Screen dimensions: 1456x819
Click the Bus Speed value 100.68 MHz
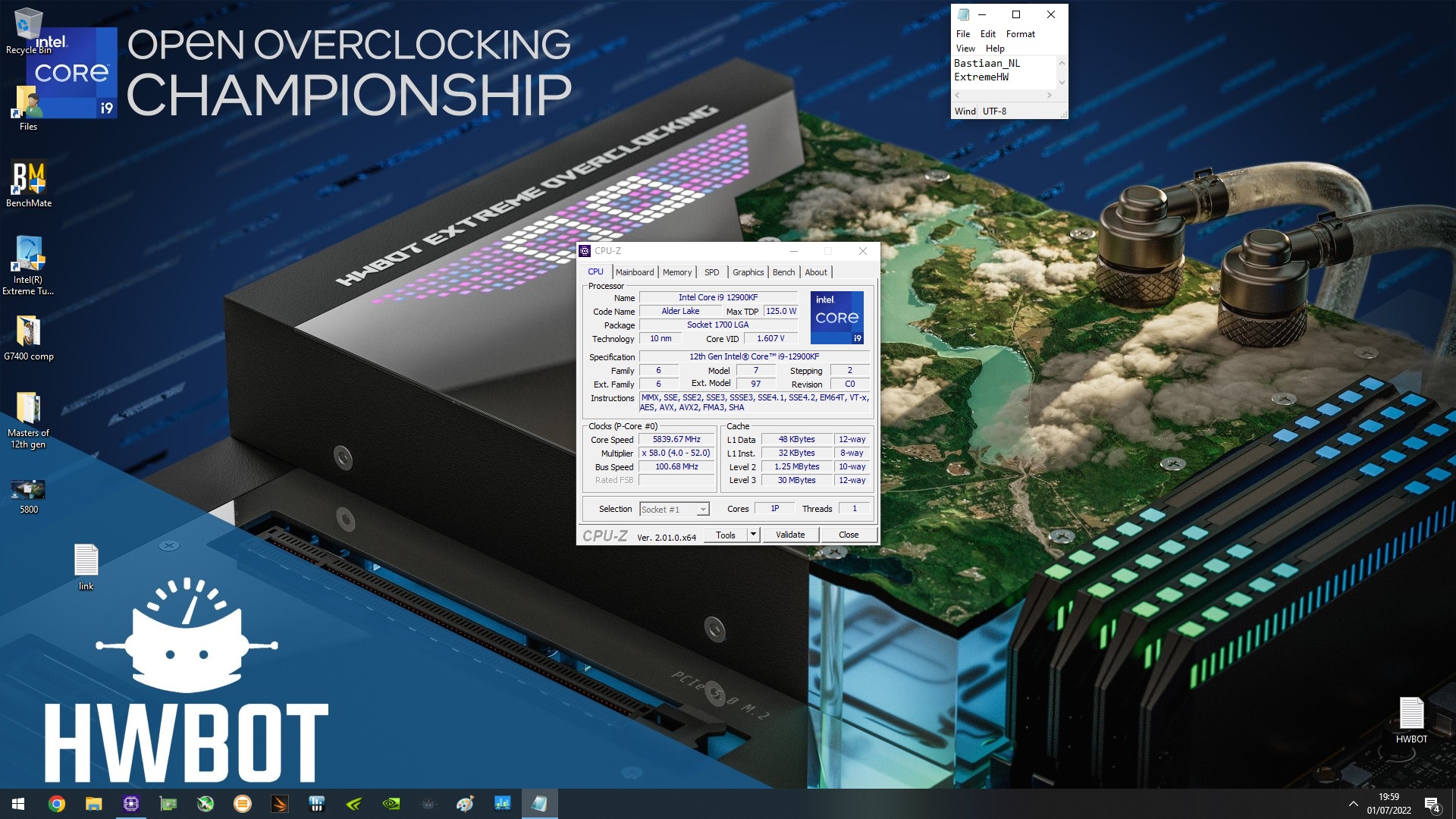click(676, 466)
